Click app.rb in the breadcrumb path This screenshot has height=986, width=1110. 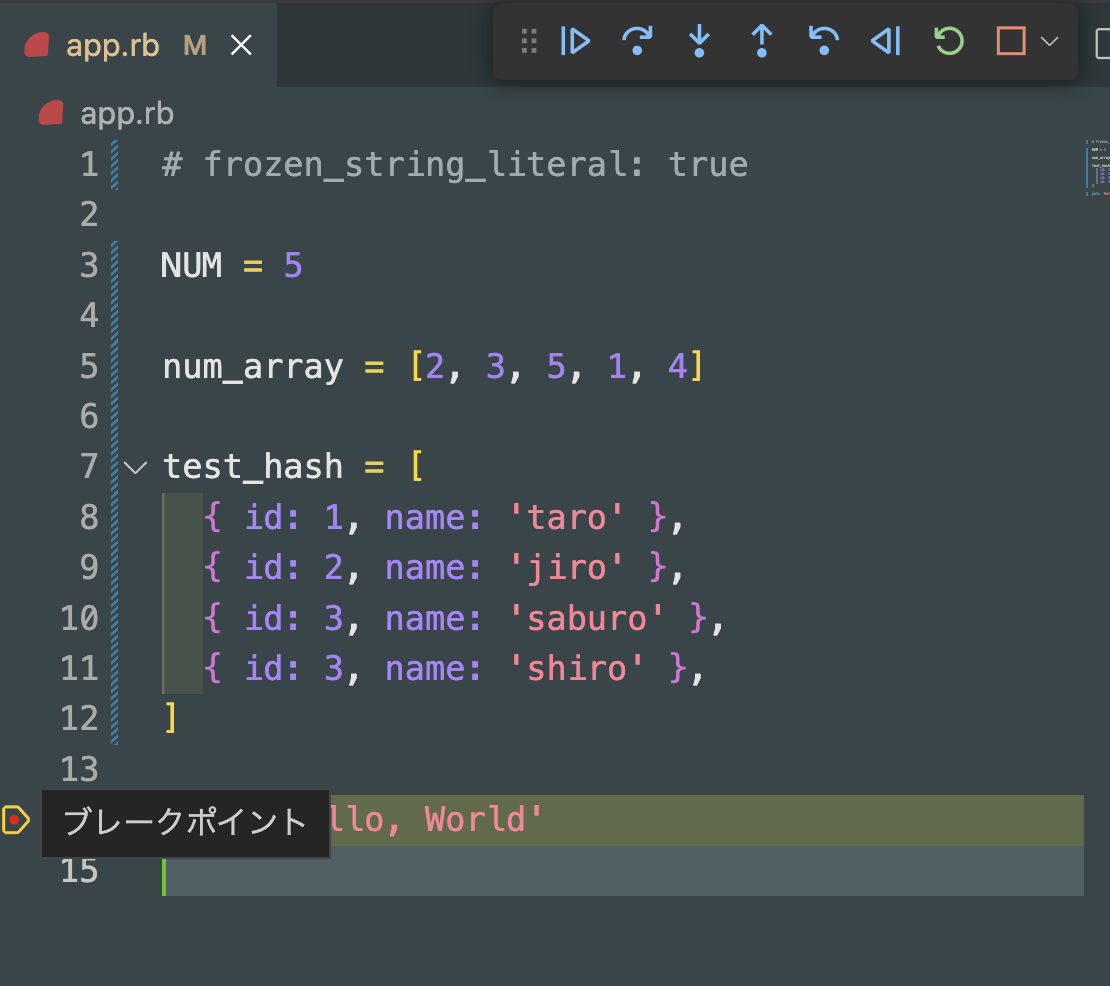(128, 113)
